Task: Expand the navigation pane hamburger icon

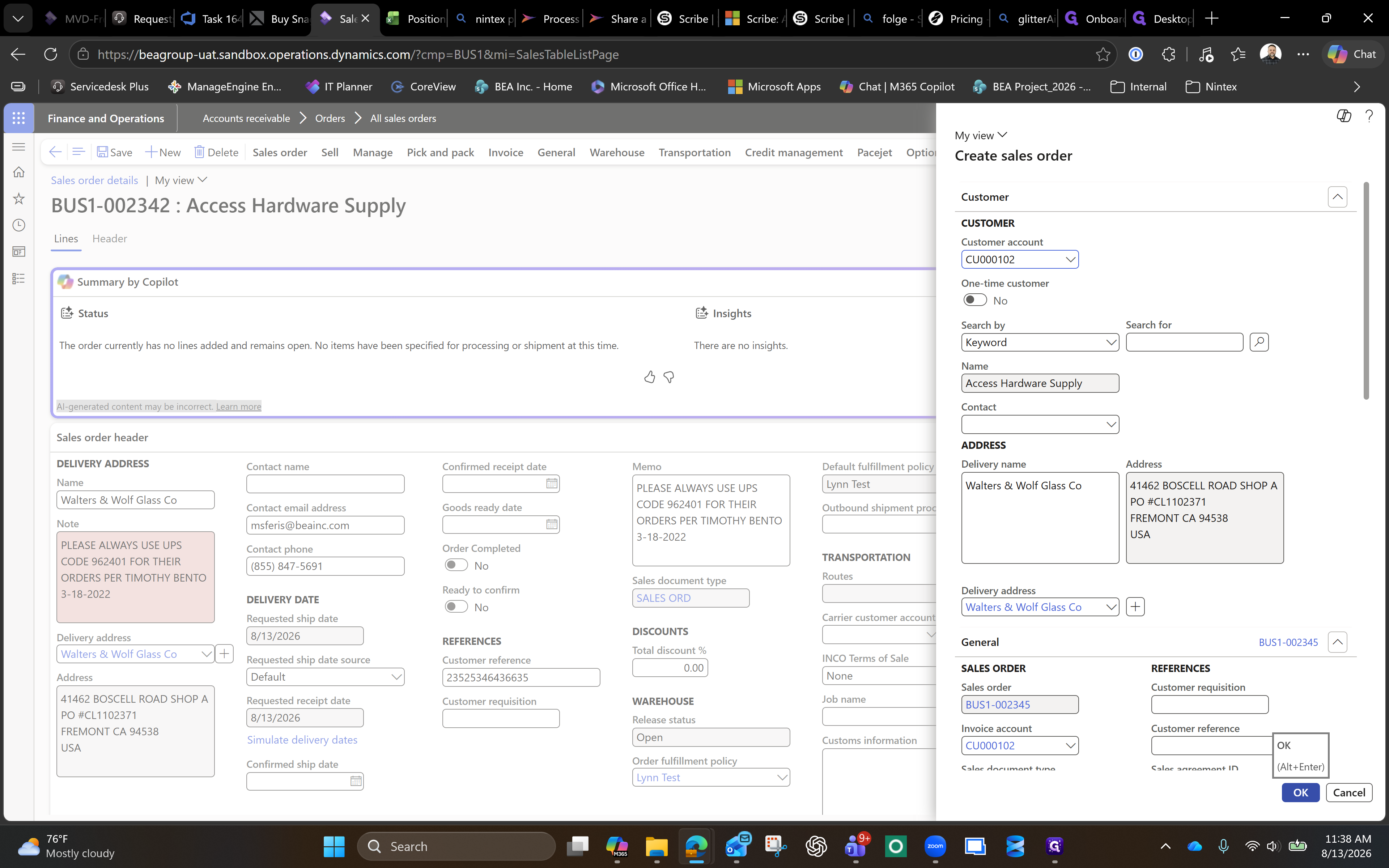Action: pos(18,147)
